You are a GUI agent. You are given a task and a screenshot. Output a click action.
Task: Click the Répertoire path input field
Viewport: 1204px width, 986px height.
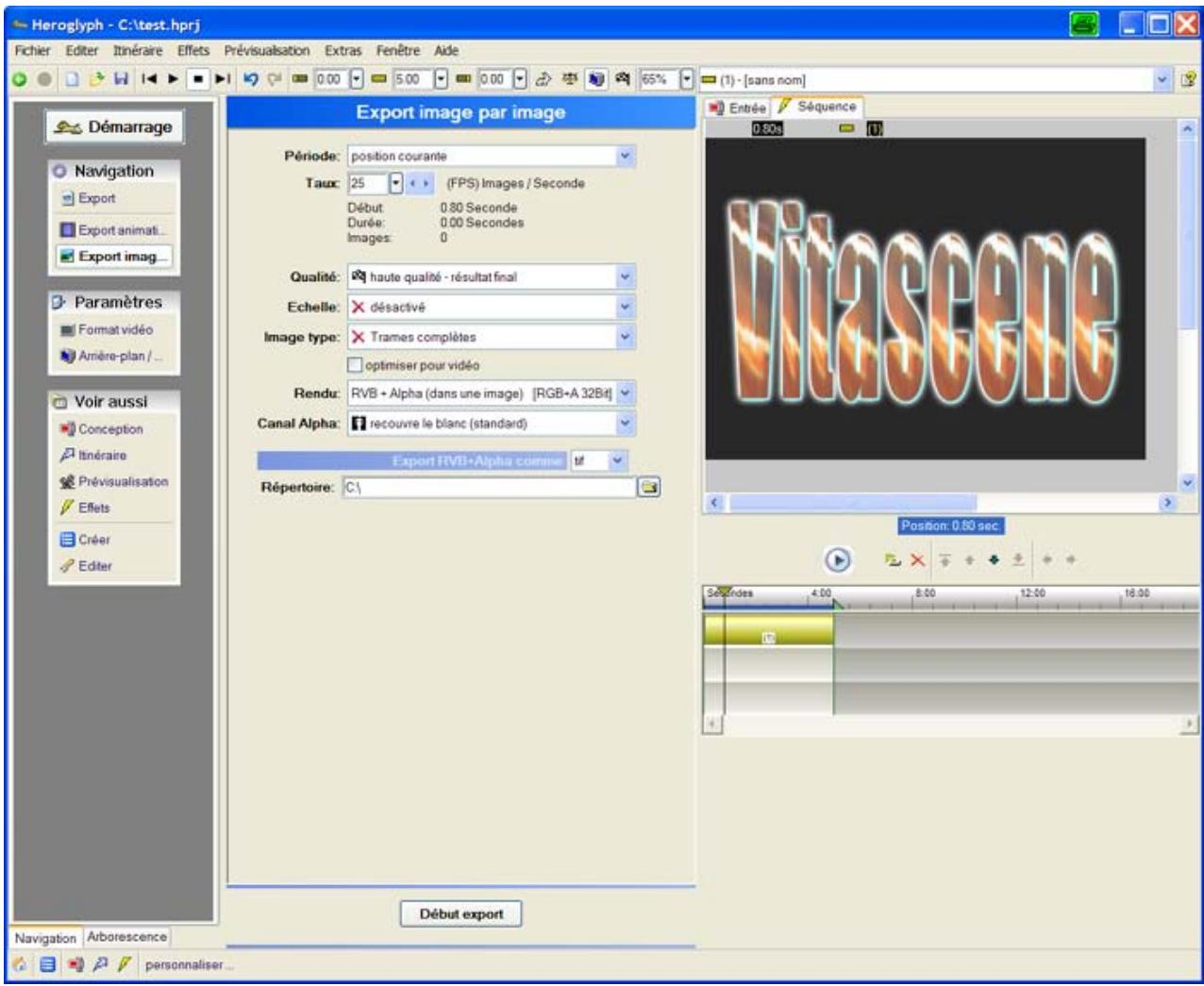(489, 488)
